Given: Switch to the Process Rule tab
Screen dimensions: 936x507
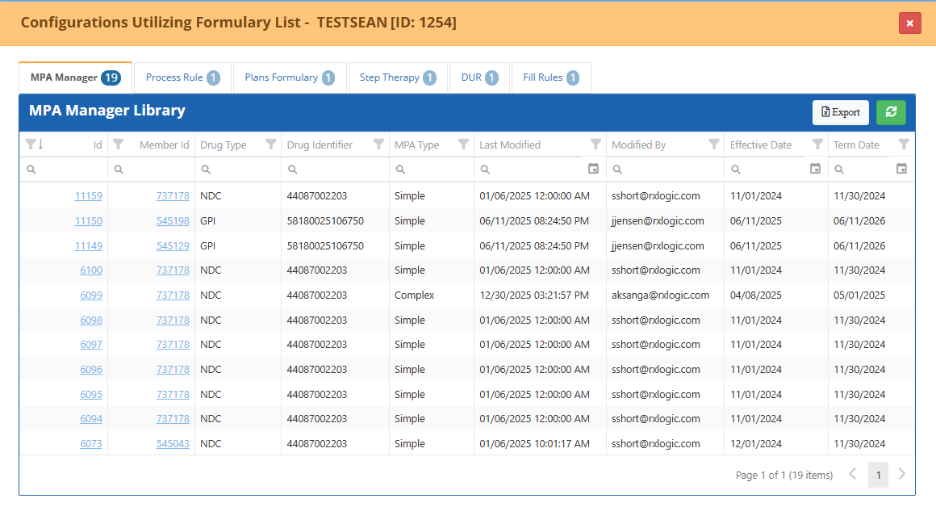Looking at the screenshot, I should pos(182,77).
